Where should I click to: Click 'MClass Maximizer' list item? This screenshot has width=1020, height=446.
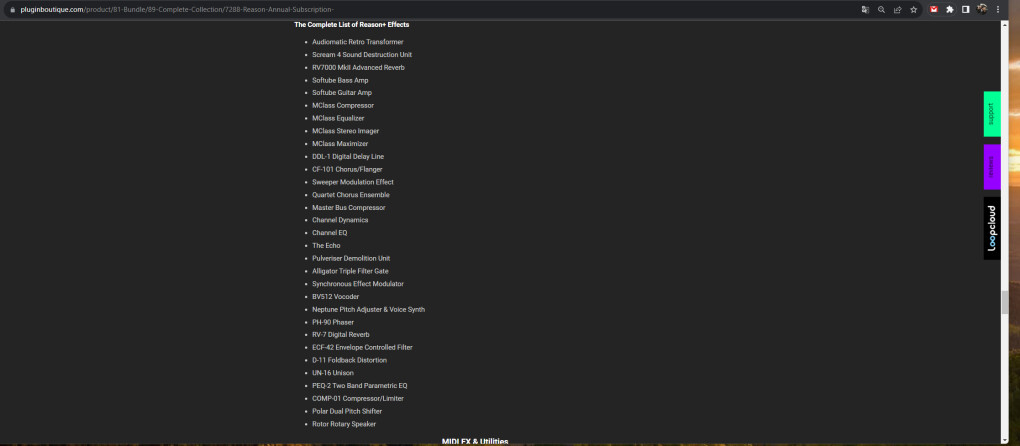(340, 144)
